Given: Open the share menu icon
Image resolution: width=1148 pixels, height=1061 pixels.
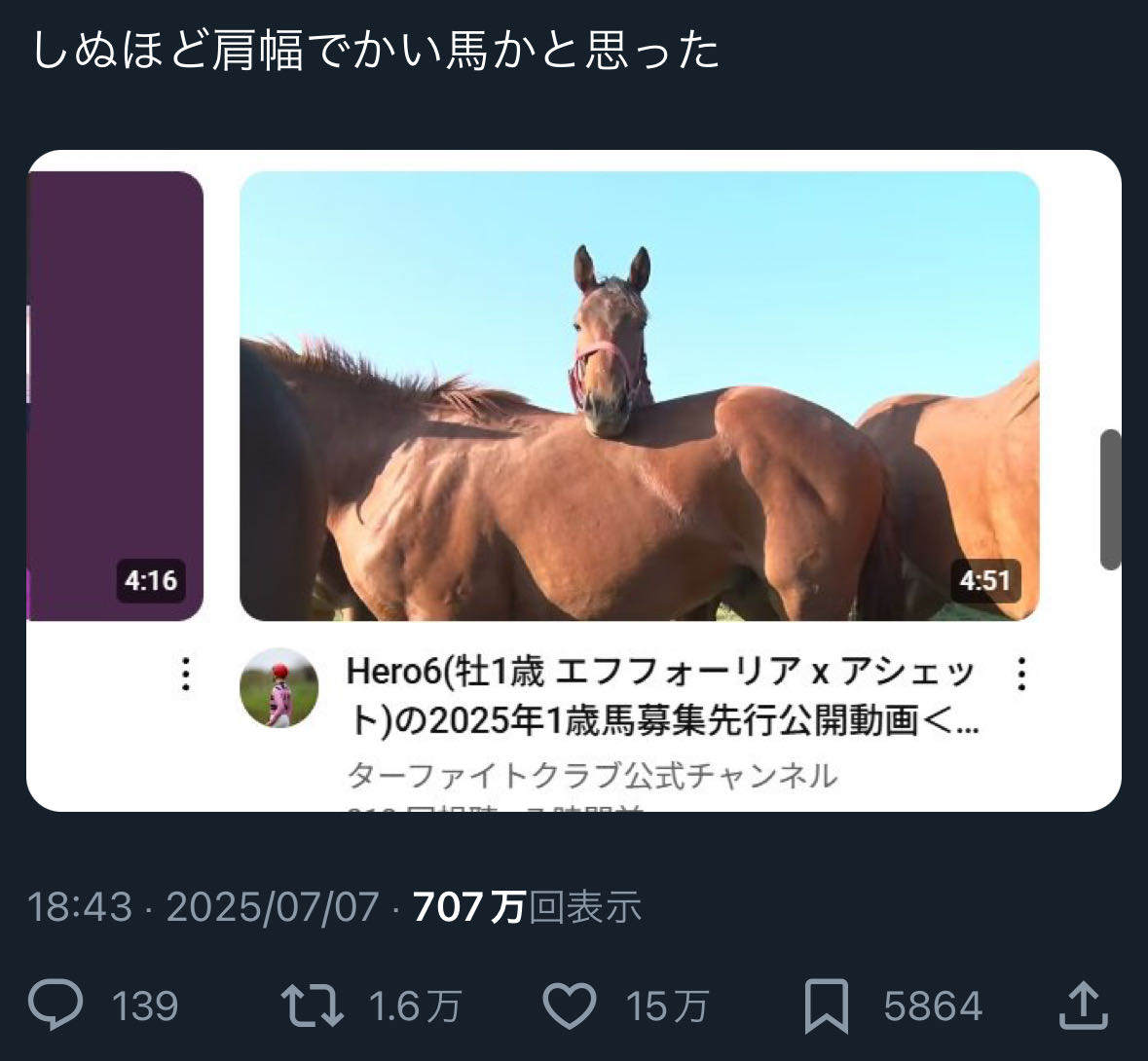Looking at the screenshot, I should 1084,1006.
